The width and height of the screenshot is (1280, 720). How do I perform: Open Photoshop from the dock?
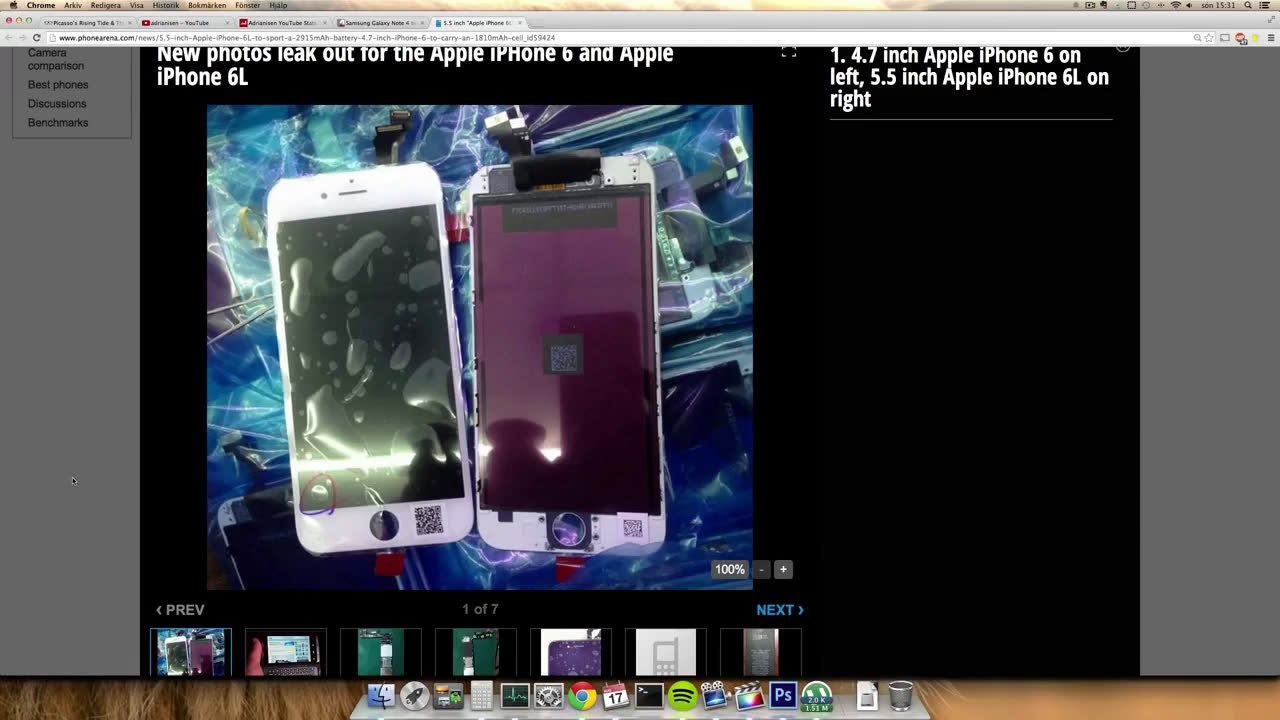point(783,695)
